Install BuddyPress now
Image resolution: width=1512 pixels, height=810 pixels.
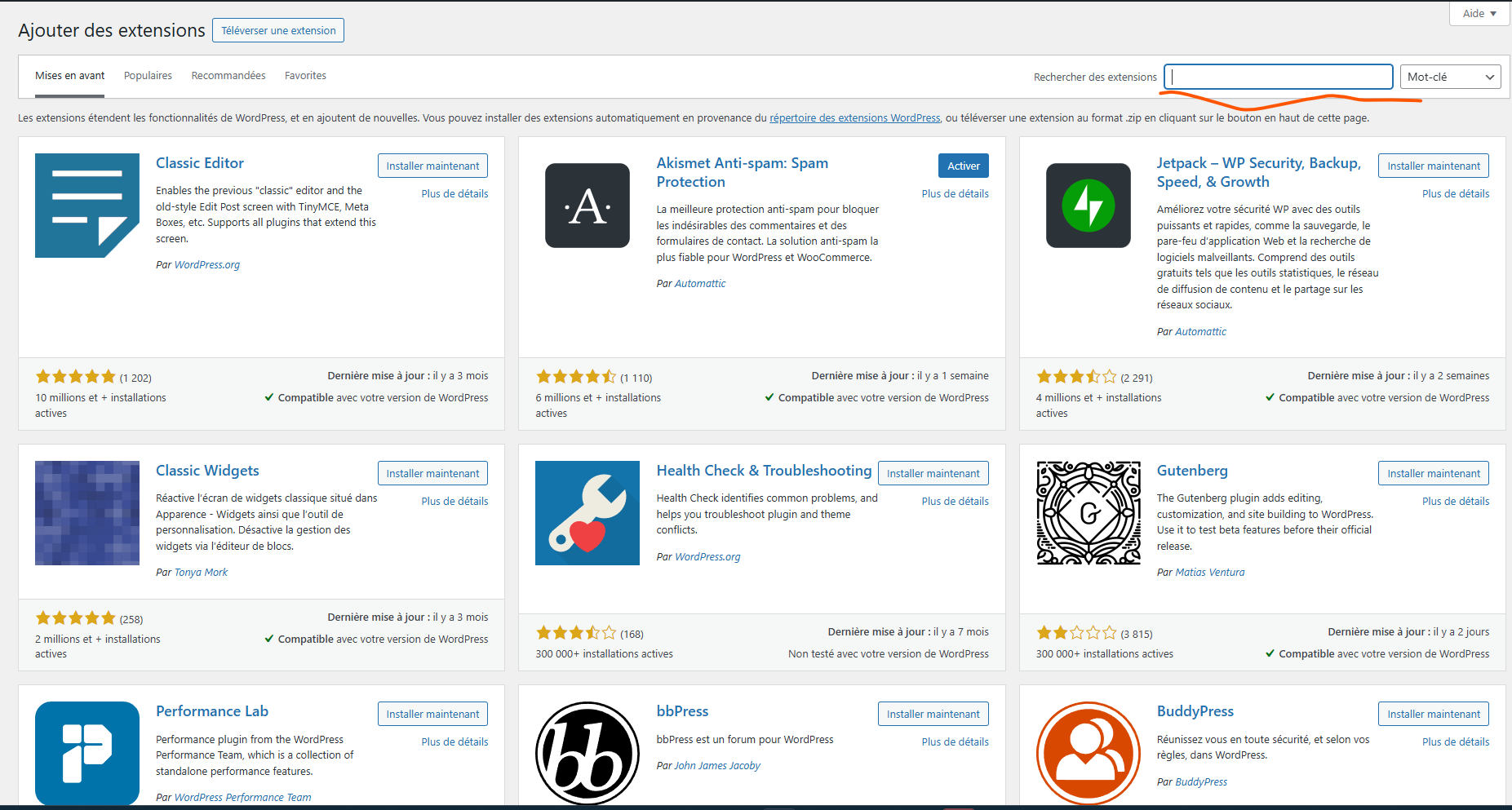[1434, 714]
